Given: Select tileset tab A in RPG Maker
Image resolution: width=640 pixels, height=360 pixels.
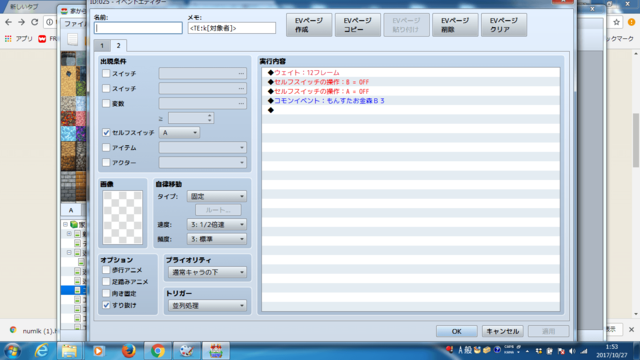Looking at the screenshot, I should (71, 210).
